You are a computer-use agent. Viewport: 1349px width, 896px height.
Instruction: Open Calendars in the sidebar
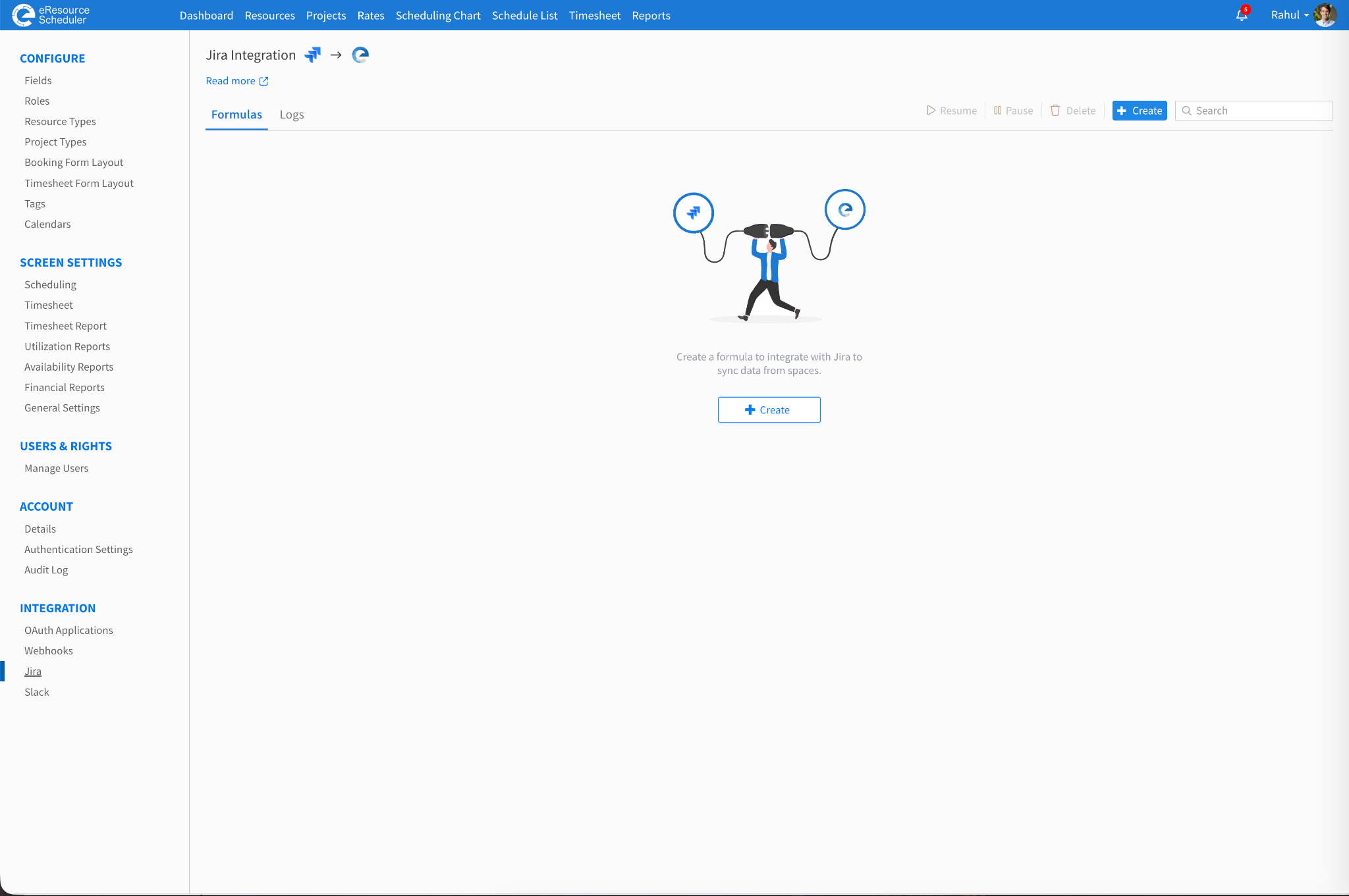click(x=47, y=224)
